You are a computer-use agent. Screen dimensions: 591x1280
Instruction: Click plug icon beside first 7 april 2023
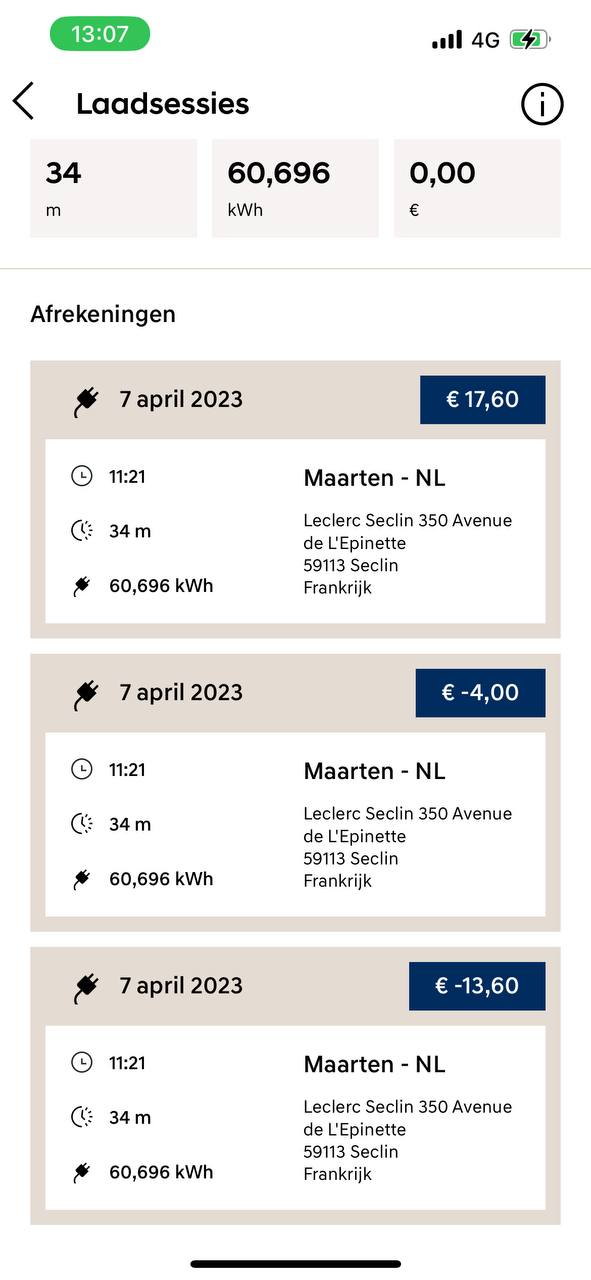pos(87,401)
